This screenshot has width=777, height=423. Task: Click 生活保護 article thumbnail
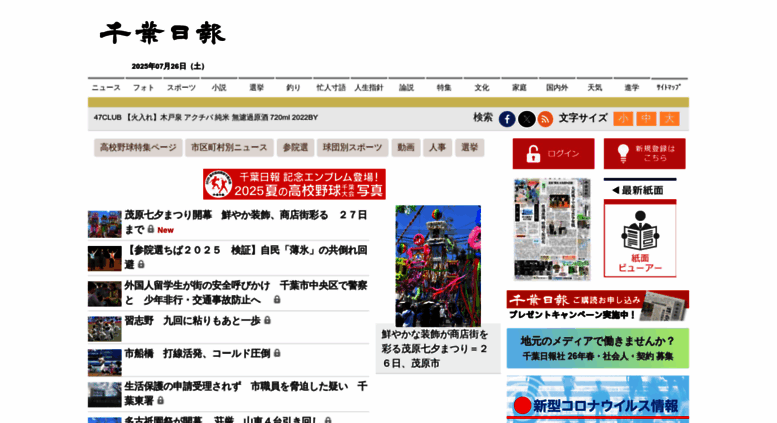click(105, 395)
